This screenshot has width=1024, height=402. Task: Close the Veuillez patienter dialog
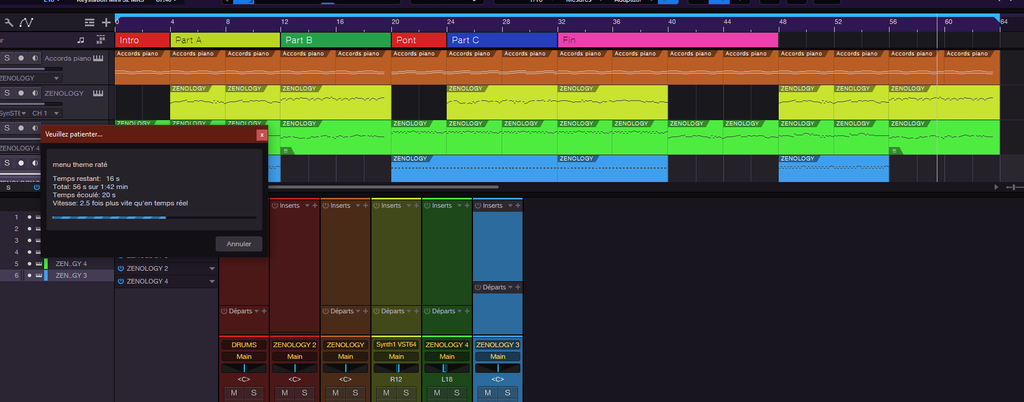(x=261, y=133)
